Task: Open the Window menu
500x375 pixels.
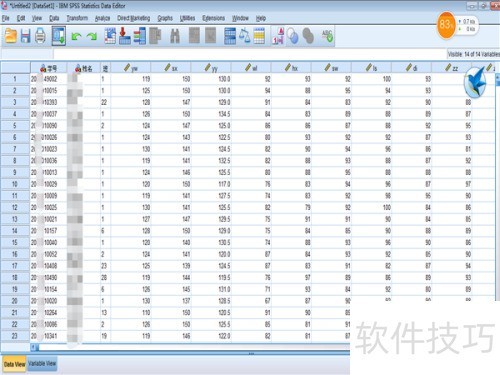Action: pyautogui.click(x=240, y=18)
